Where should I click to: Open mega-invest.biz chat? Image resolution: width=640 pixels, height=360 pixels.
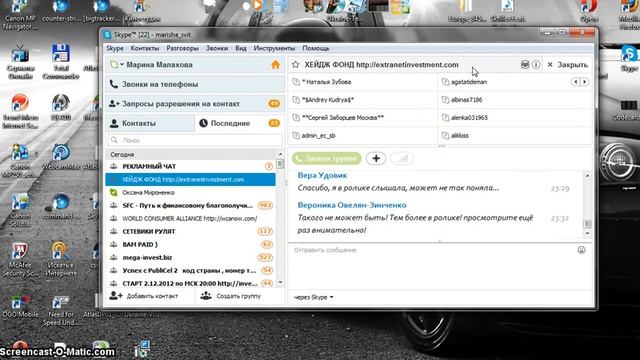pos(191,258)
